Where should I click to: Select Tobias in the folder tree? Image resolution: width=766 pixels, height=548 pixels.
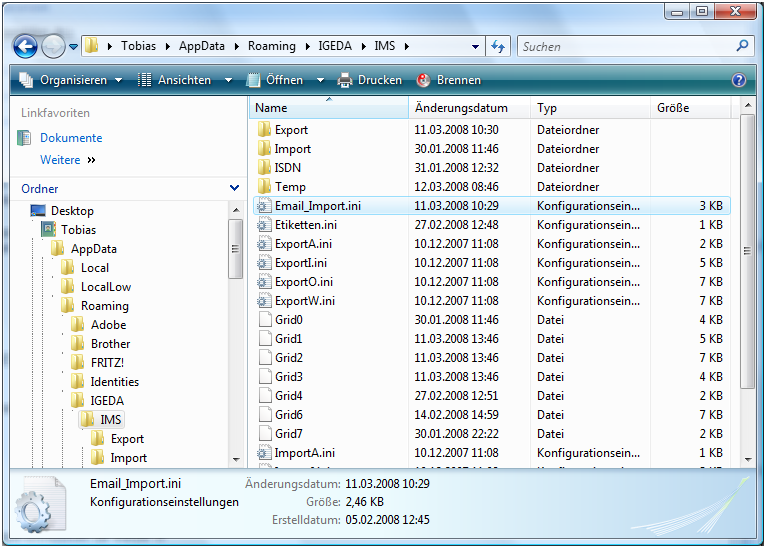tap(78, 230)
